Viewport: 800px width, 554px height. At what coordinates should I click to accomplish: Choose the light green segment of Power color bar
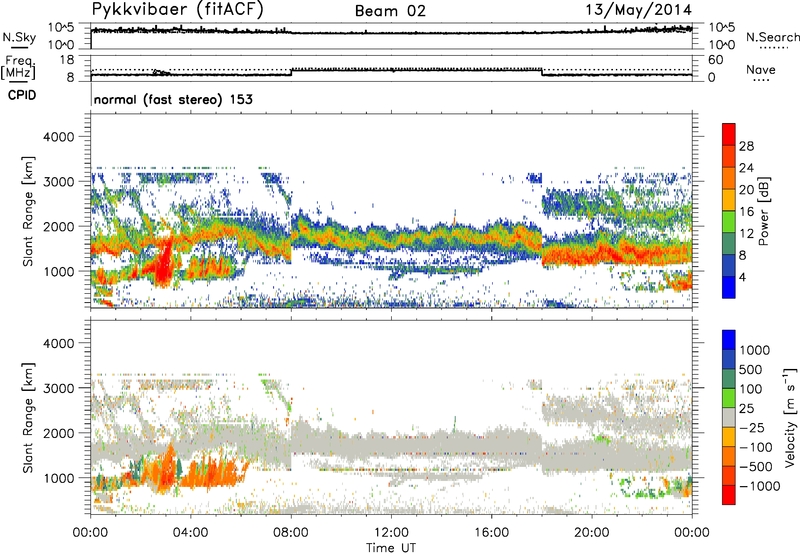[x=729, y=222]
